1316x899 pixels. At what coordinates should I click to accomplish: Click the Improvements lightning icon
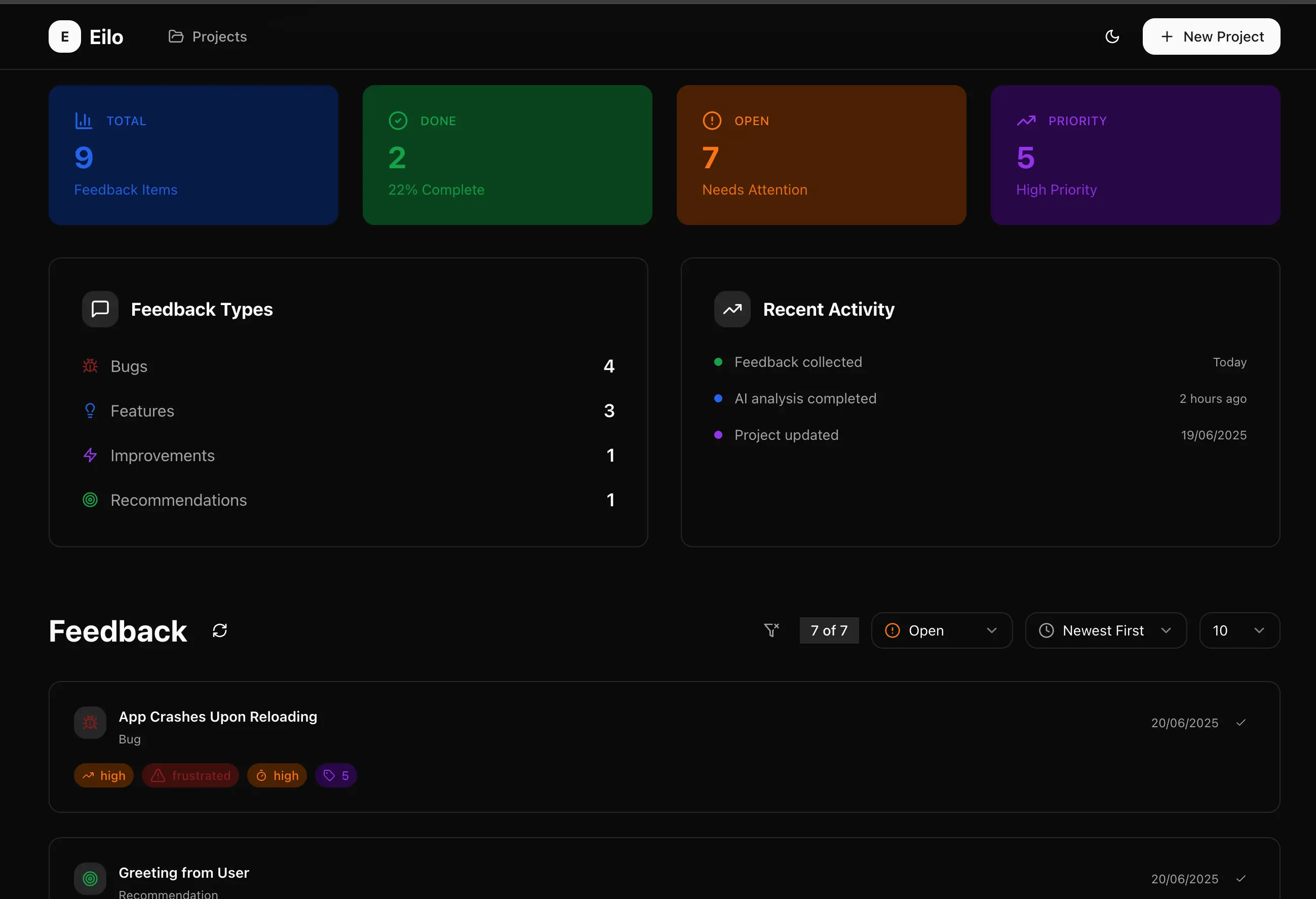(90, 456)
